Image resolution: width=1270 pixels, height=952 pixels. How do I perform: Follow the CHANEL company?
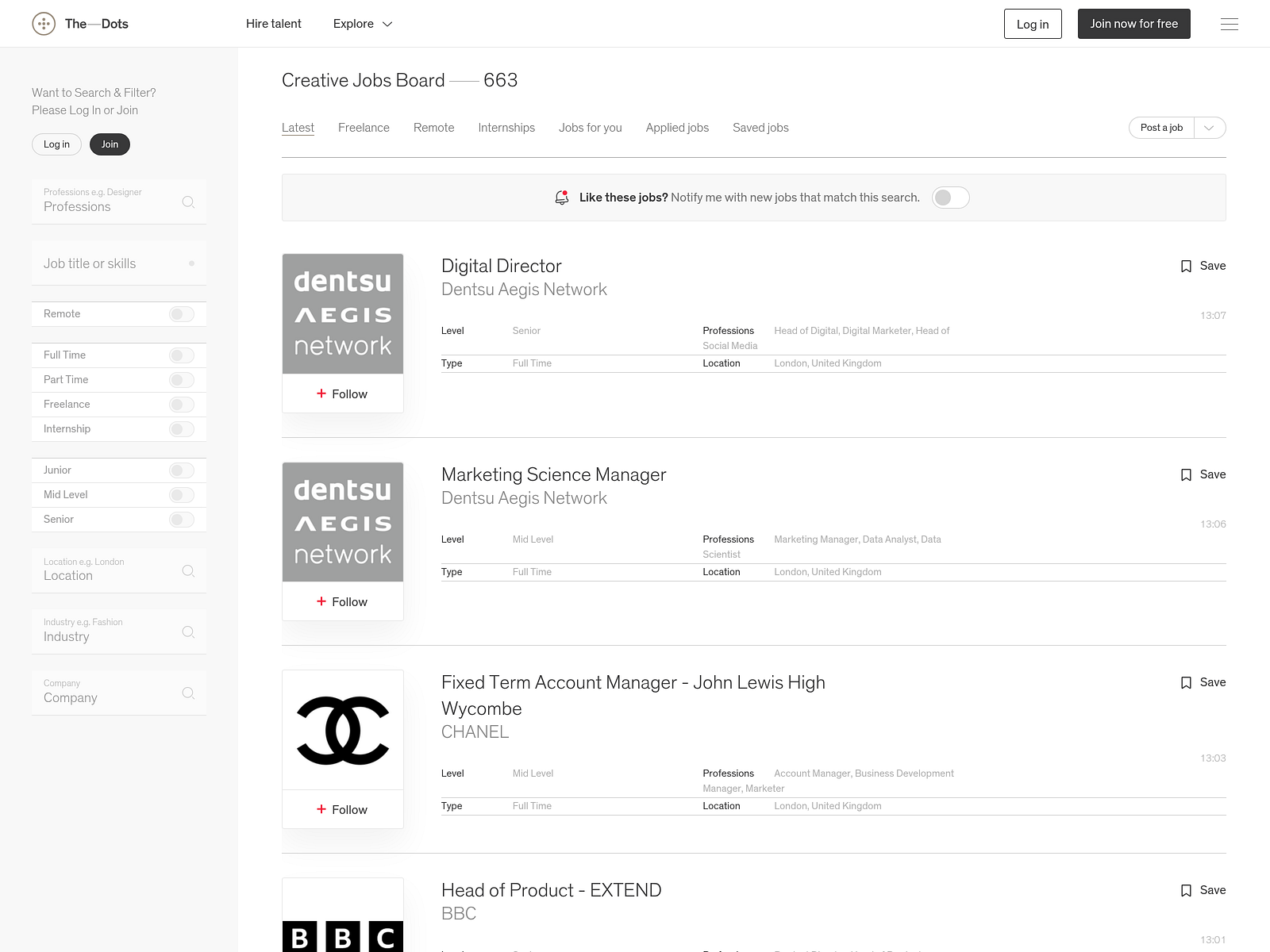tap(343, 809)
